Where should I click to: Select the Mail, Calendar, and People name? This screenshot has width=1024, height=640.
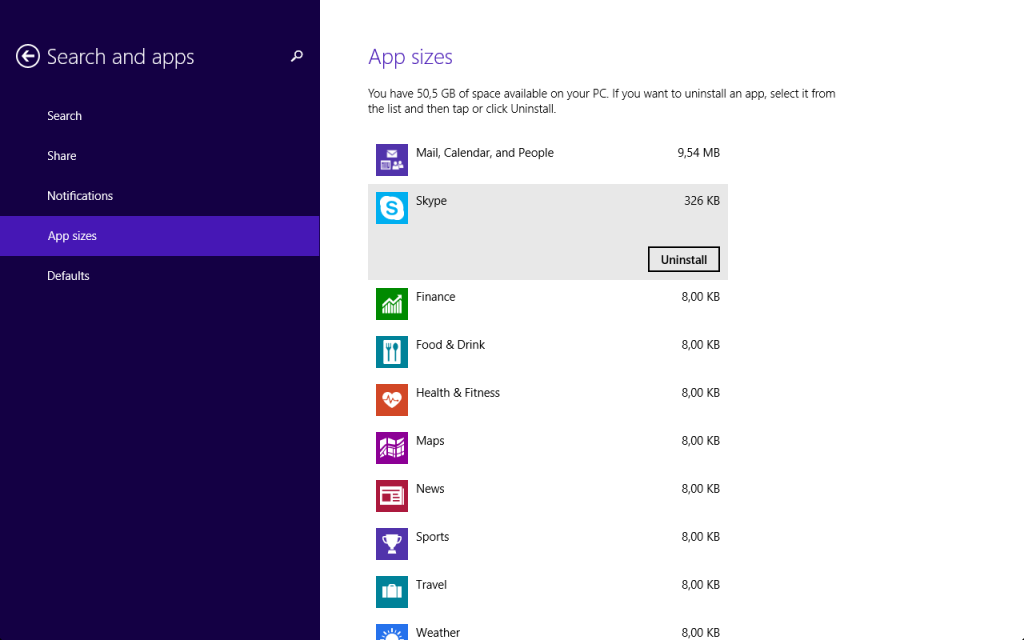tap(485, 153)
